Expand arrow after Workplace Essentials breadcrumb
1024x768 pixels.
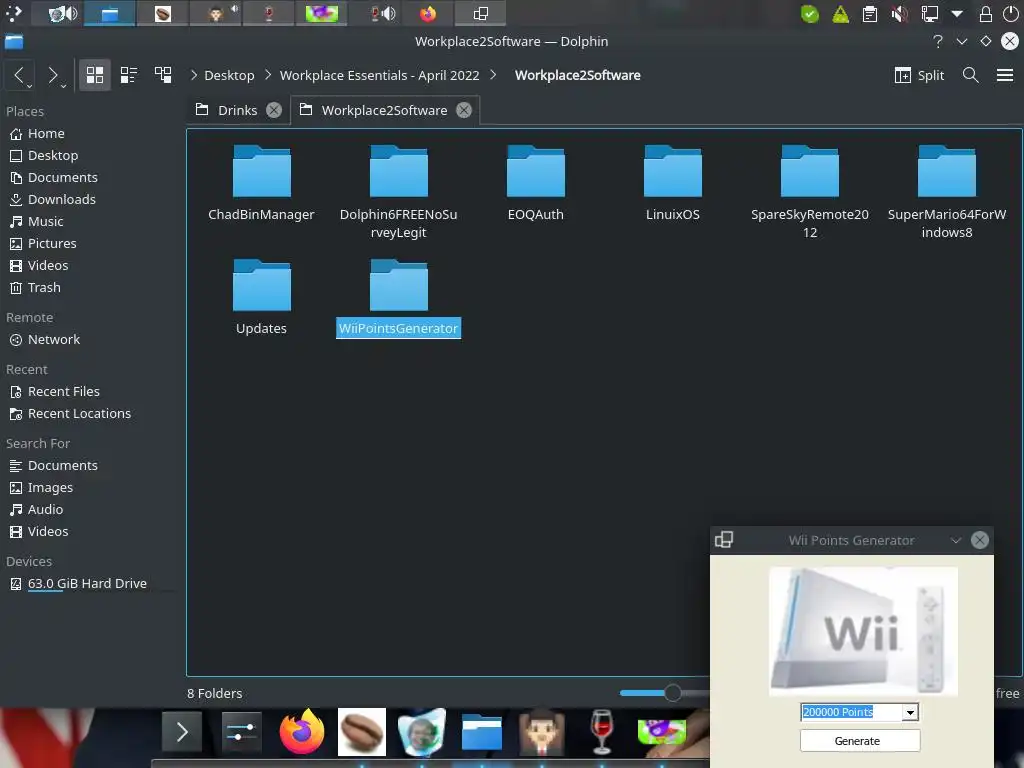493,75
